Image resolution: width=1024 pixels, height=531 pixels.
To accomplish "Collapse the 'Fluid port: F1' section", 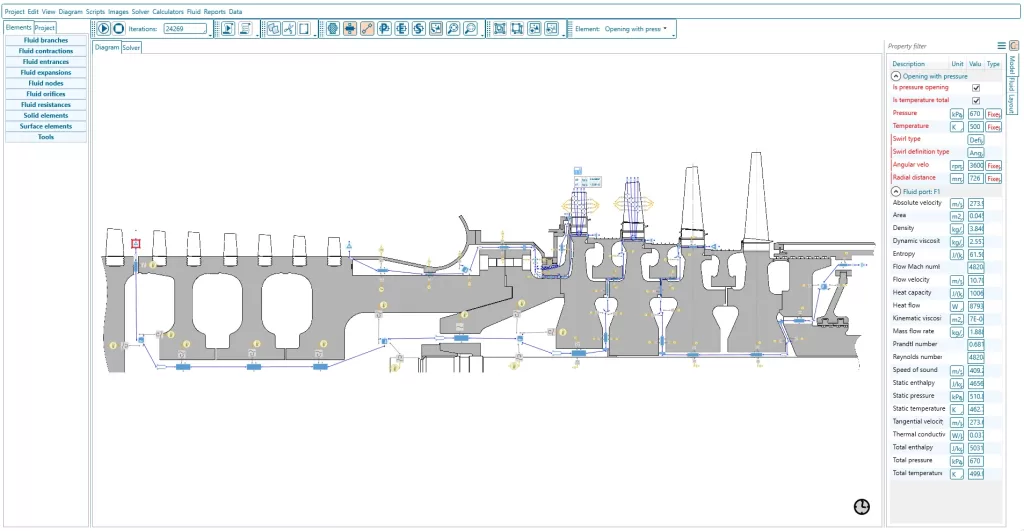I will click(896, 191).
